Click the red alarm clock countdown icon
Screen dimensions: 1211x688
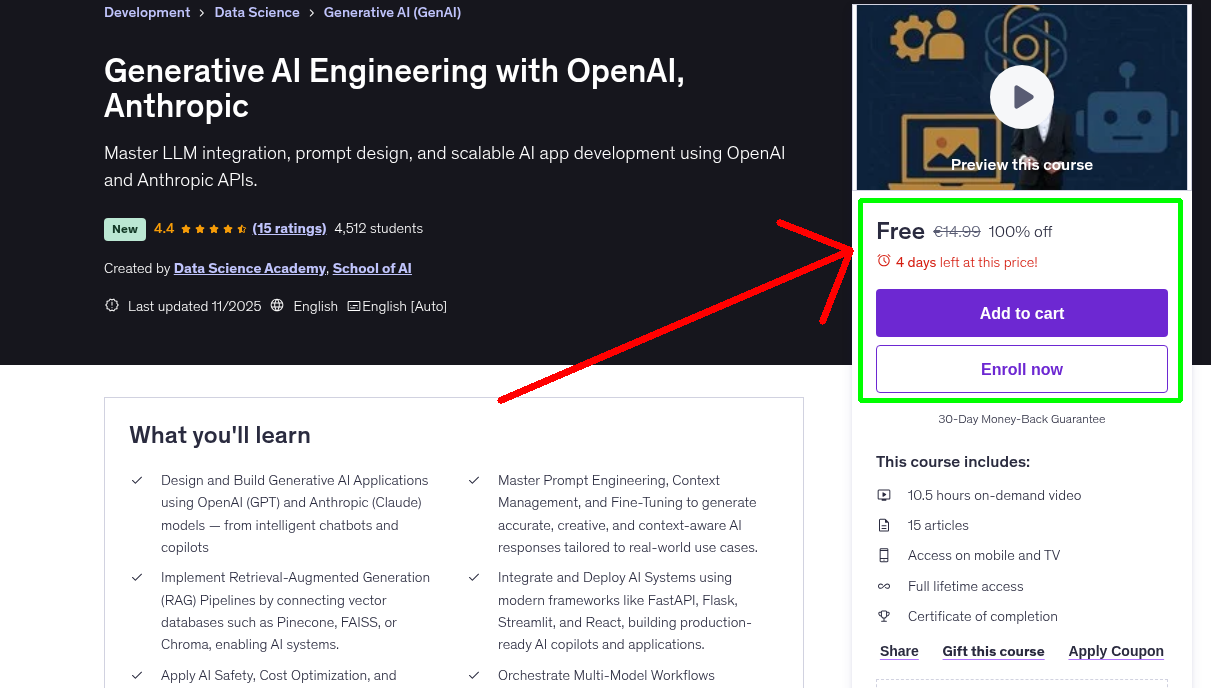pos(883,260)
